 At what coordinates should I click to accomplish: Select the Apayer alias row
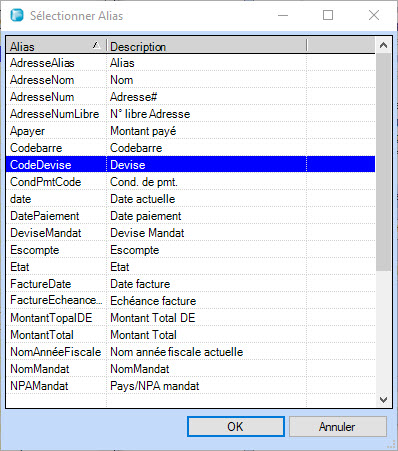[190, 131]
